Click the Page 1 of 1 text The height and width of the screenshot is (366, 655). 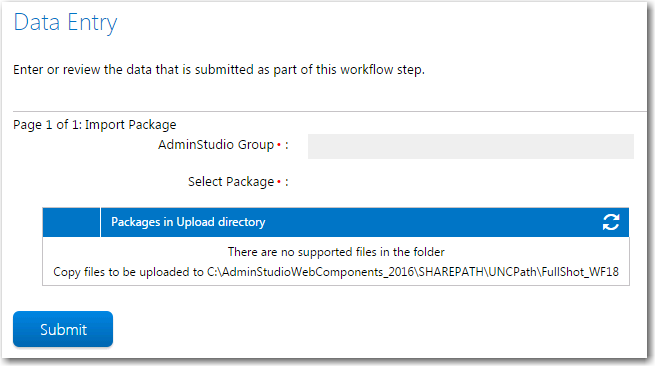(x=47, y=125)
